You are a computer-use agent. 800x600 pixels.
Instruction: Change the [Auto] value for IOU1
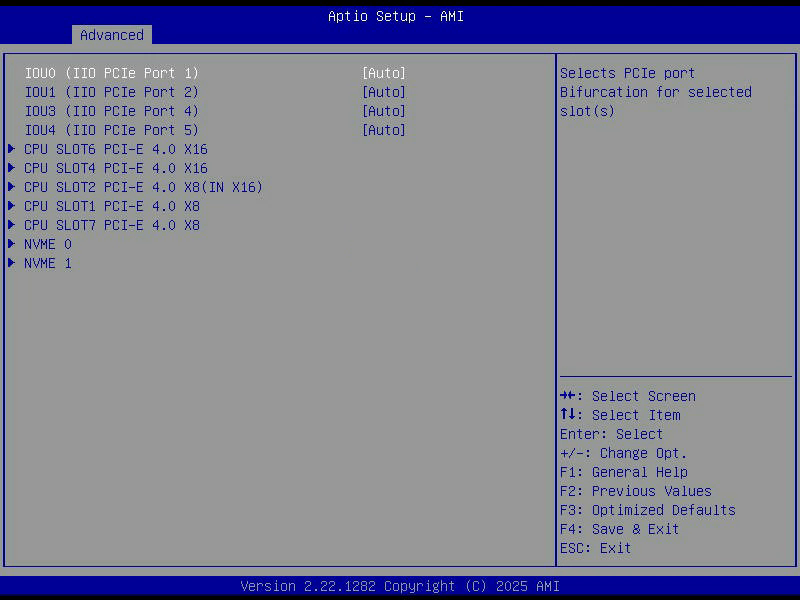coord(384,92)
